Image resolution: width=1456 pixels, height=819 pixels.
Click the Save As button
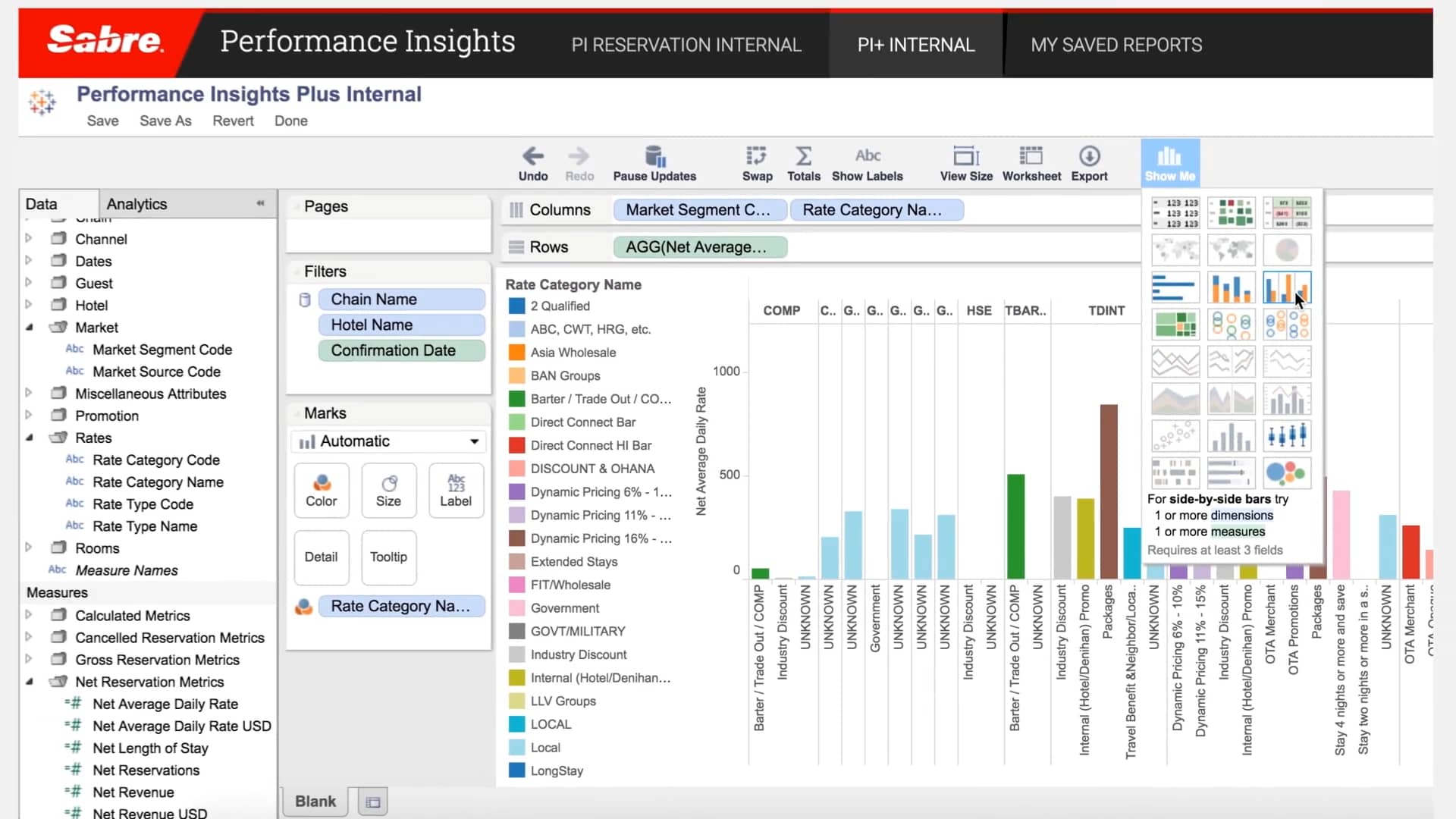tap(165, 121)
